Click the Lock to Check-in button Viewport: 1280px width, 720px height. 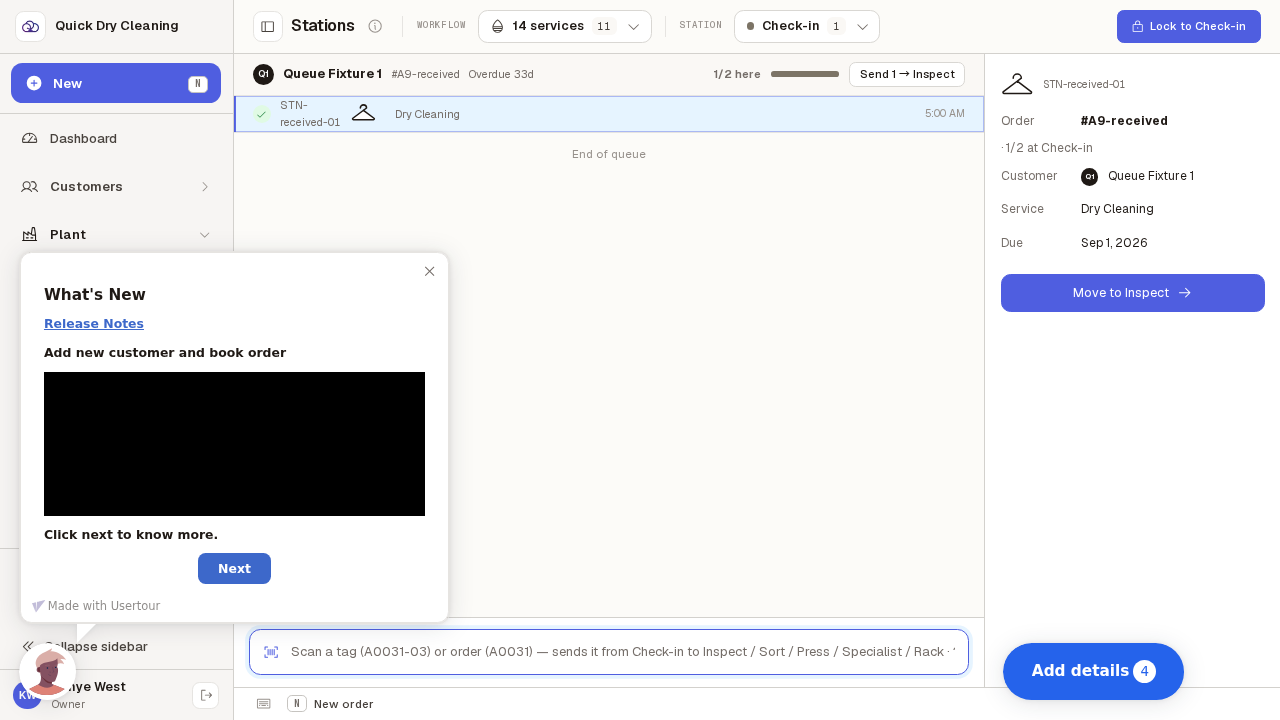point(1189,26)
